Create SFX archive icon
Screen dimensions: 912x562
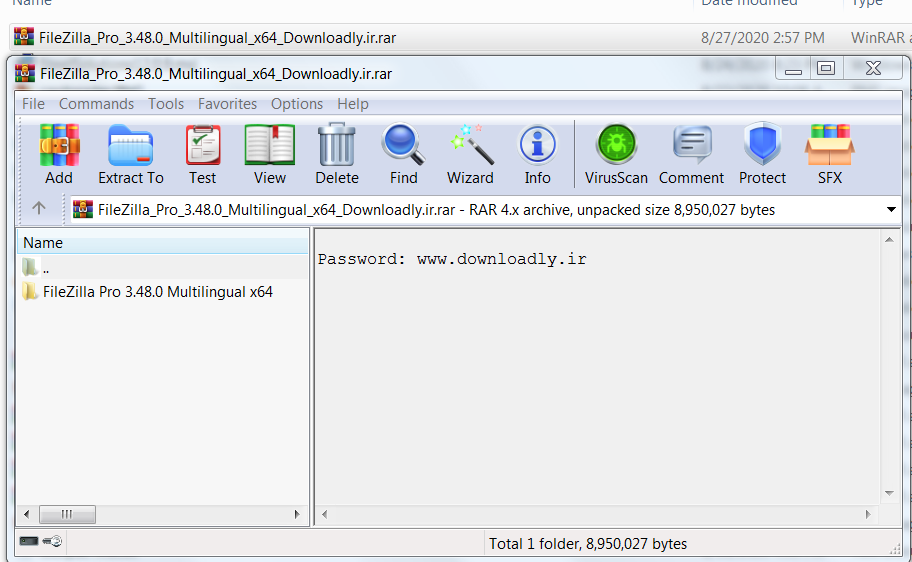point(829,145)
